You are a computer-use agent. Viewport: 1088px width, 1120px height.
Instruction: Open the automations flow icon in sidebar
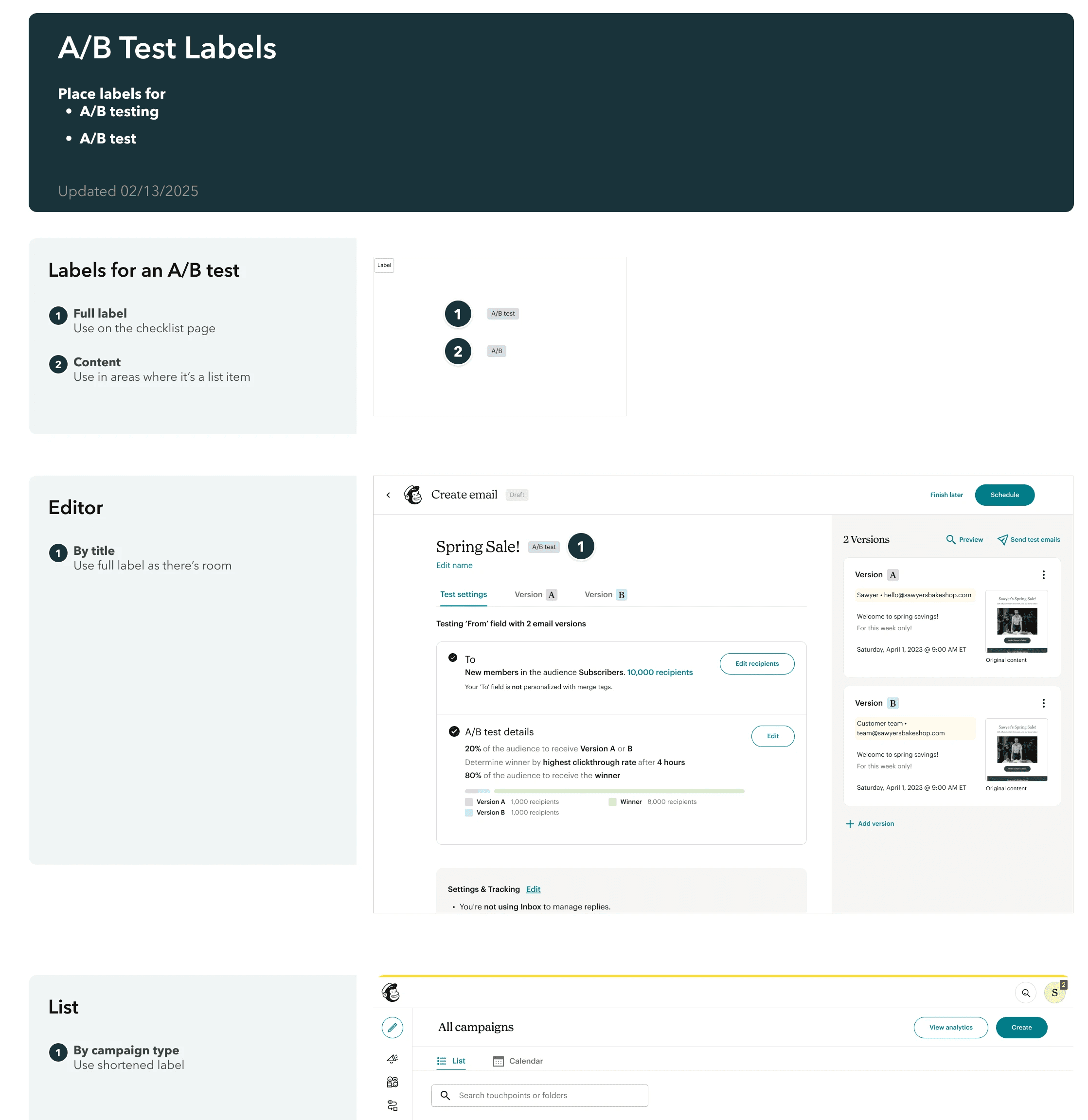click(392, 1105)
